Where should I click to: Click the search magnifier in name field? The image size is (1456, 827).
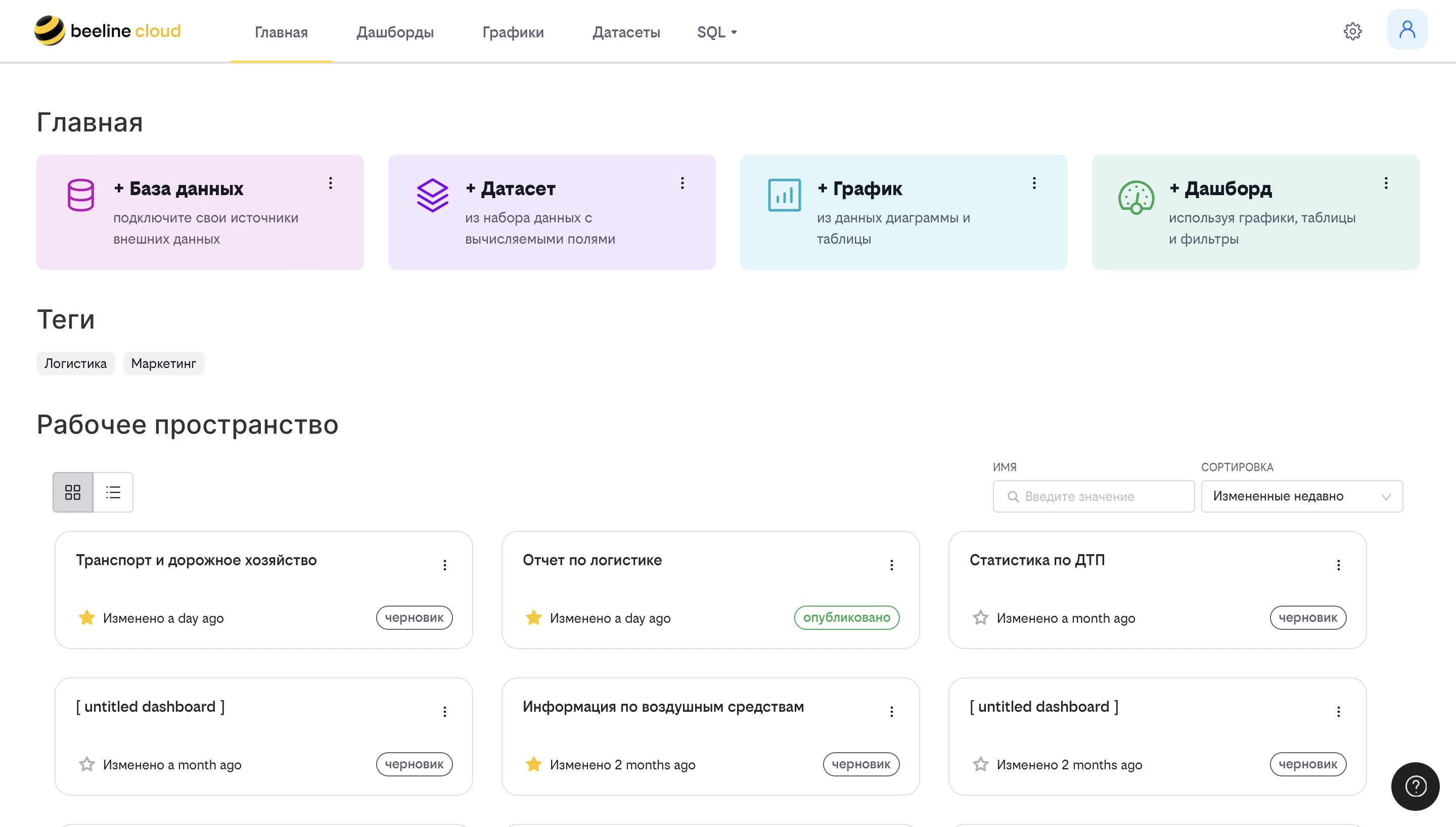point(1013,496)
